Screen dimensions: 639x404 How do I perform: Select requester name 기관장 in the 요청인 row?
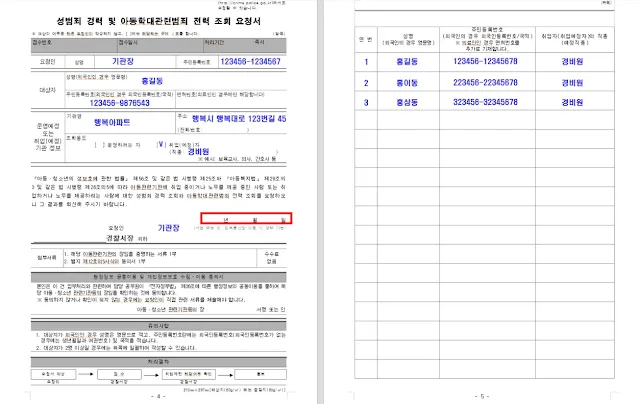pyautogui.click(x=123, y=61)
